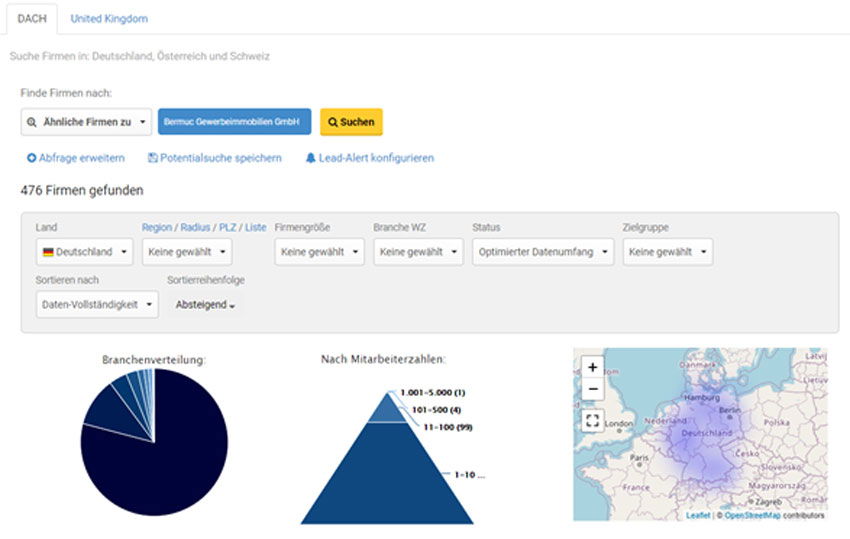Click the save icon beside Potentialsuche speichern

pyautogui.click(x=153, y=158)
